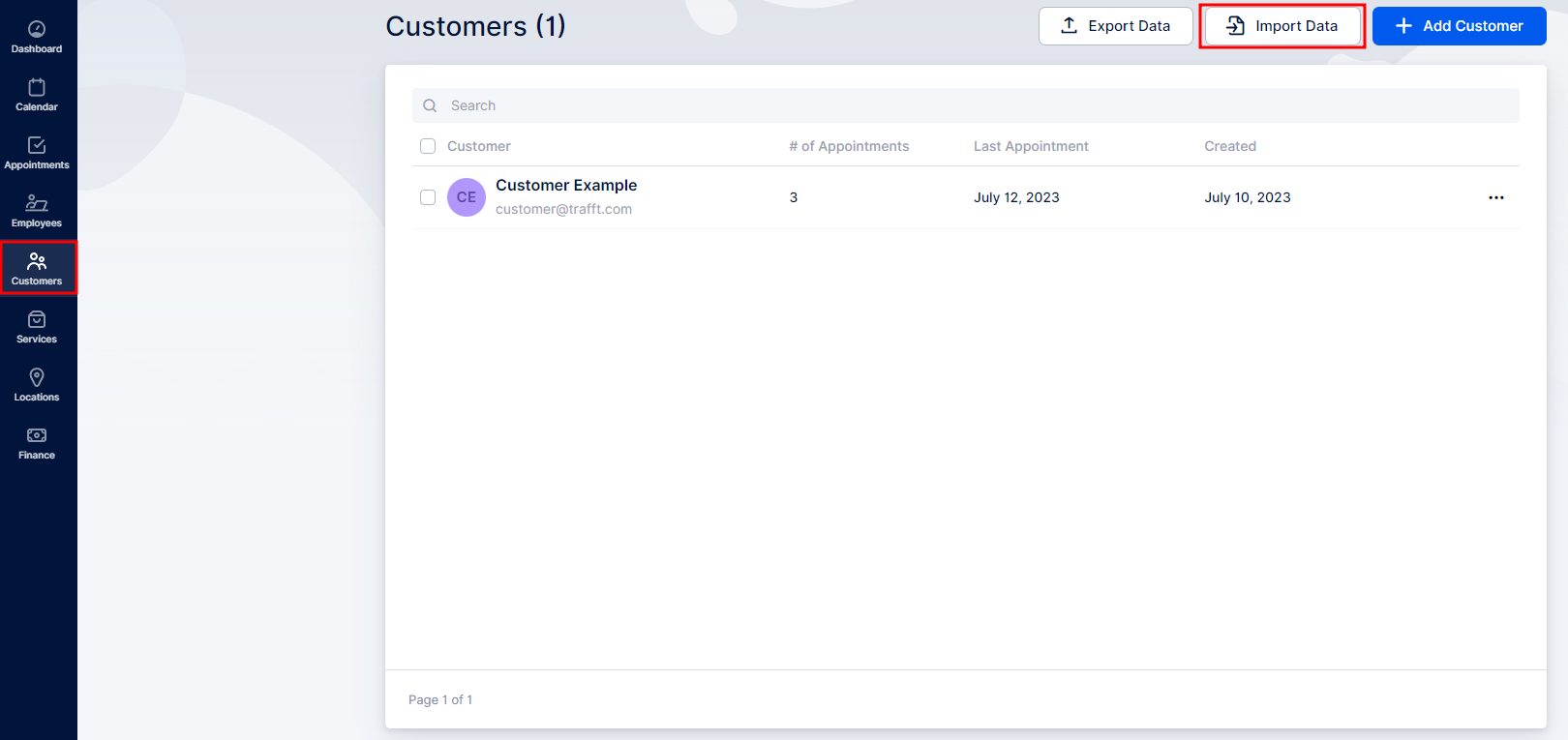This screenshot has height=740, width=1568.
Task: Click the search magnifier icon
Action: pos(430,105)
